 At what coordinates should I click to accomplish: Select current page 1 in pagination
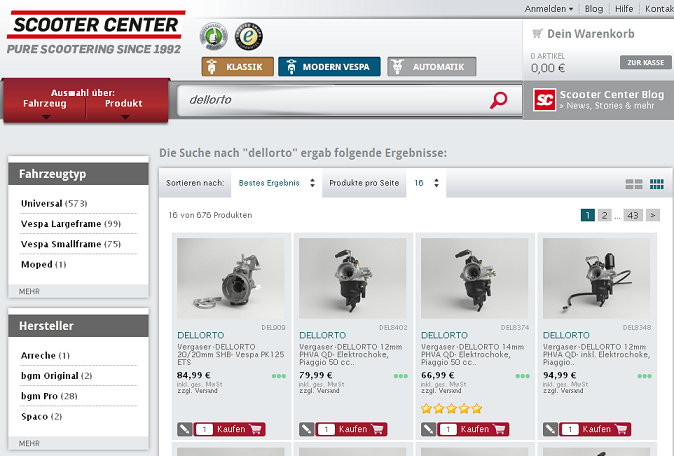[588, 215]
